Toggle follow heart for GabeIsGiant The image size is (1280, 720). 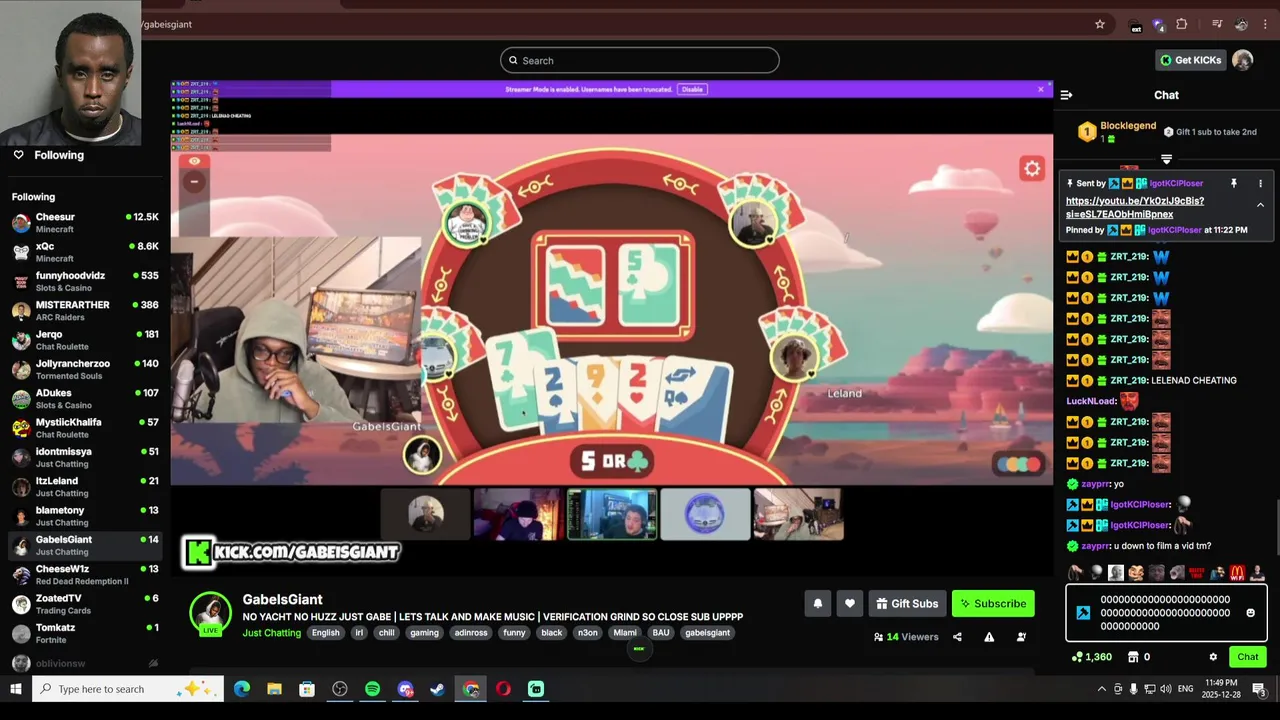[850, 603]
